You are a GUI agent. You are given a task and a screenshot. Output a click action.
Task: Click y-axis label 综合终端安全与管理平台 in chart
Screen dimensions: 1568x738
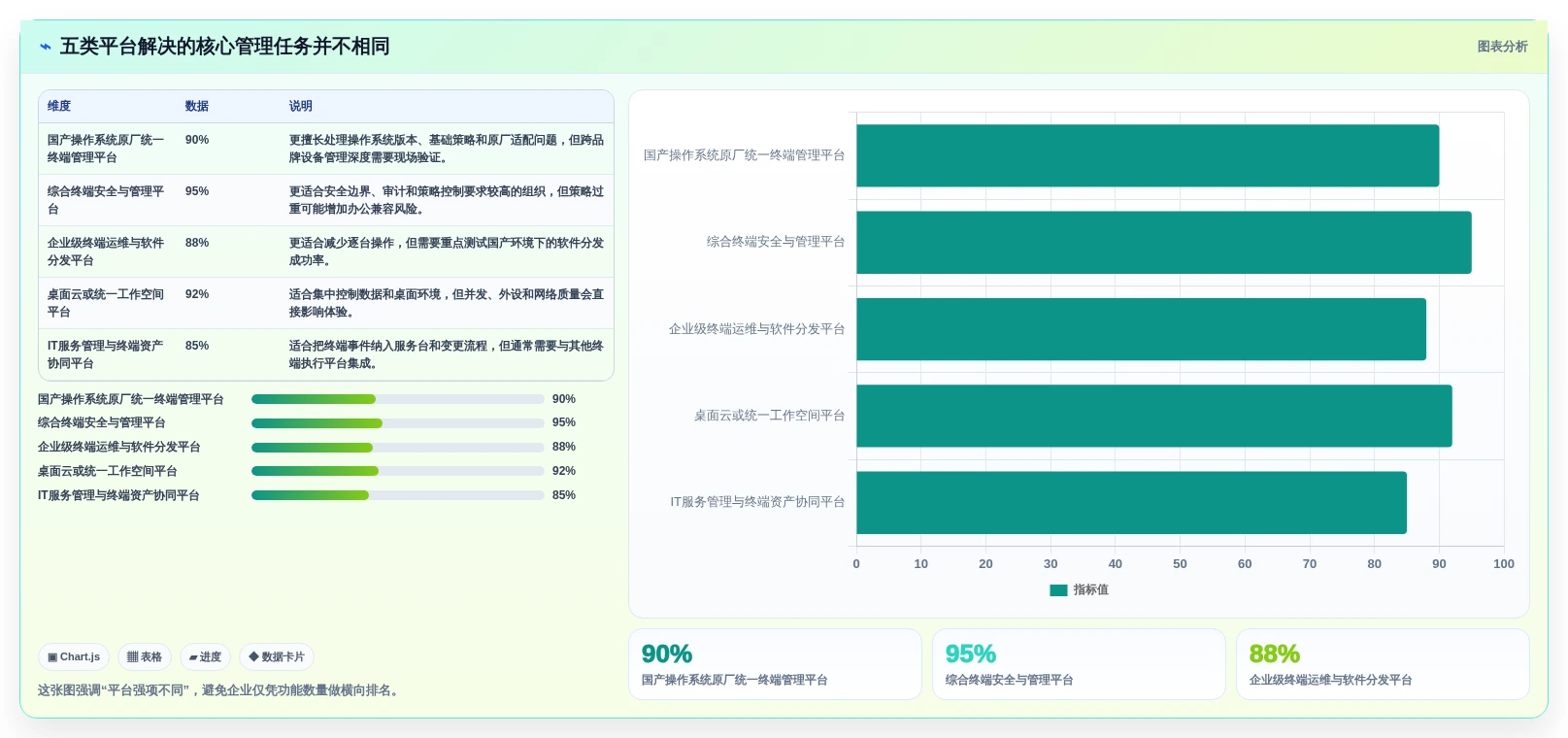(x=776, y=242)
